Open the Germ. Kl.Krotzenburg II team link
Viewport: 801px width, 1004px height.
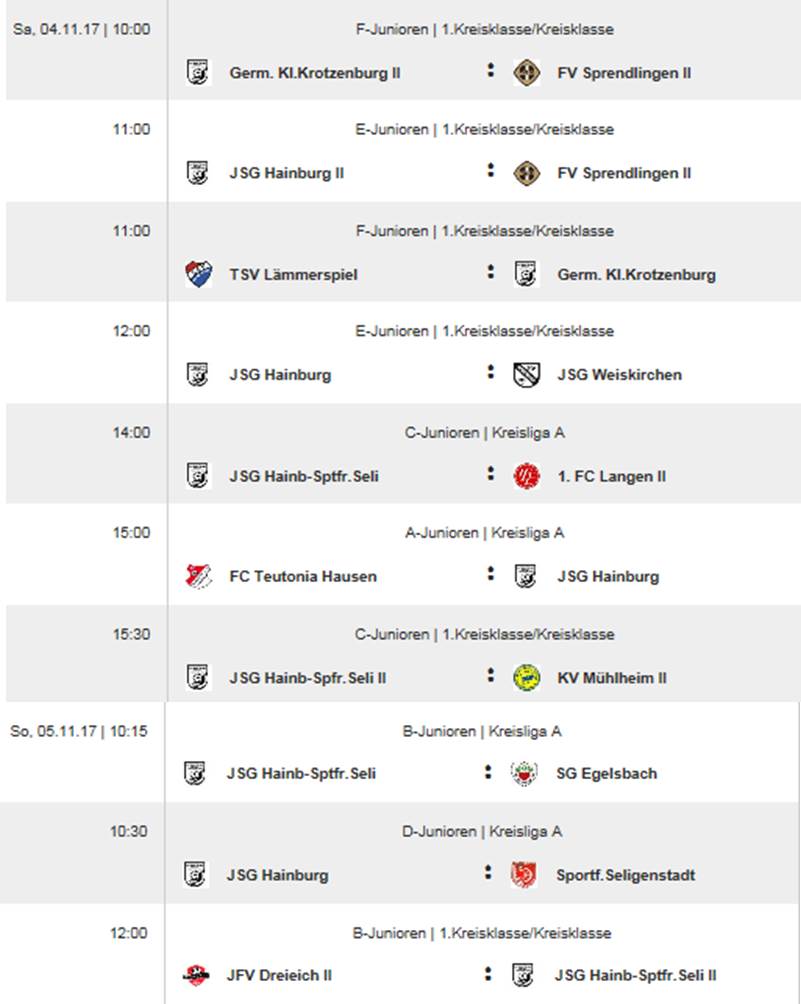[x=315, y=73]
